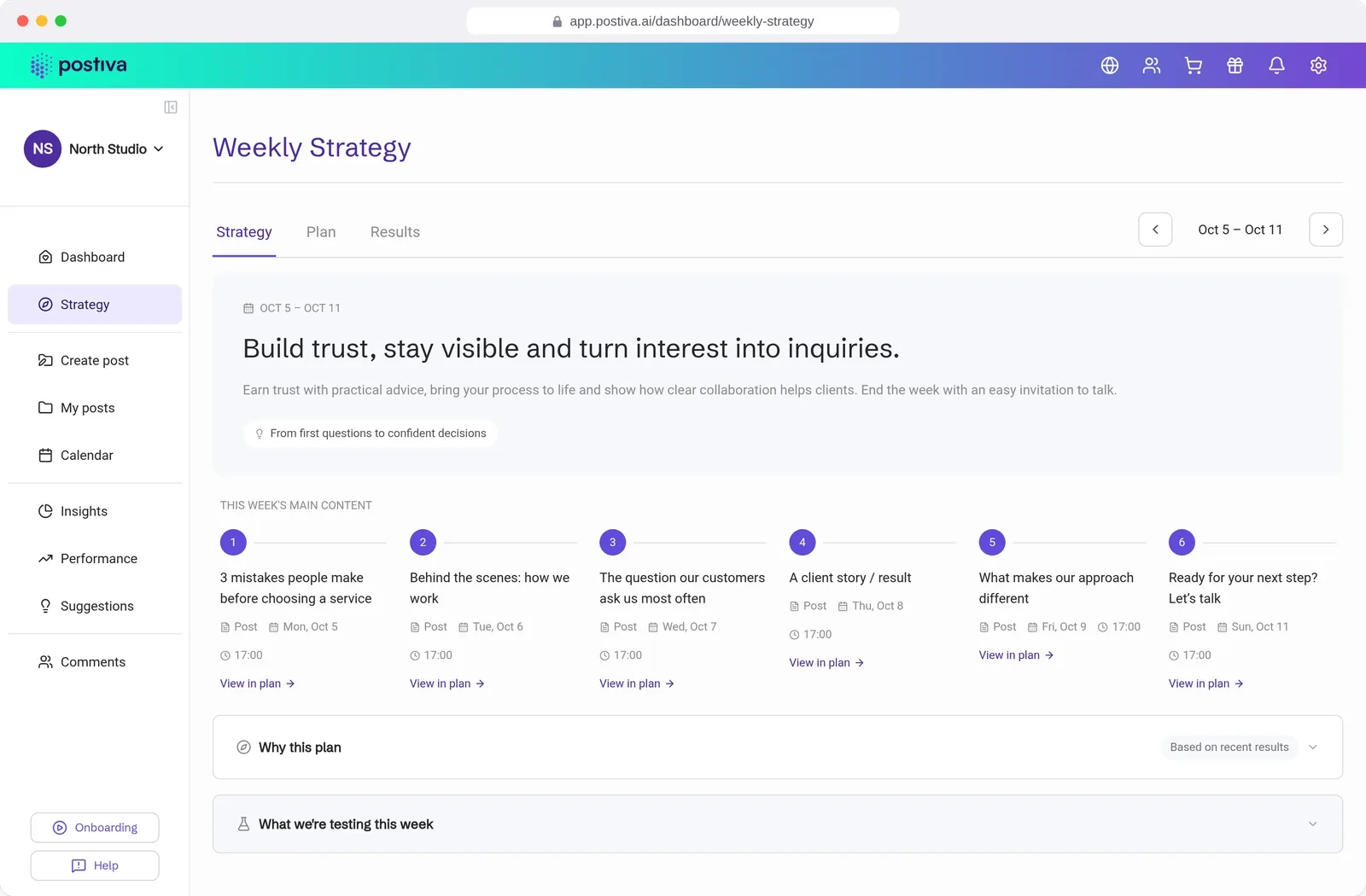Switch to the Results tab
Viewport: 1366px width, 896px height.
tap(395, 232)
